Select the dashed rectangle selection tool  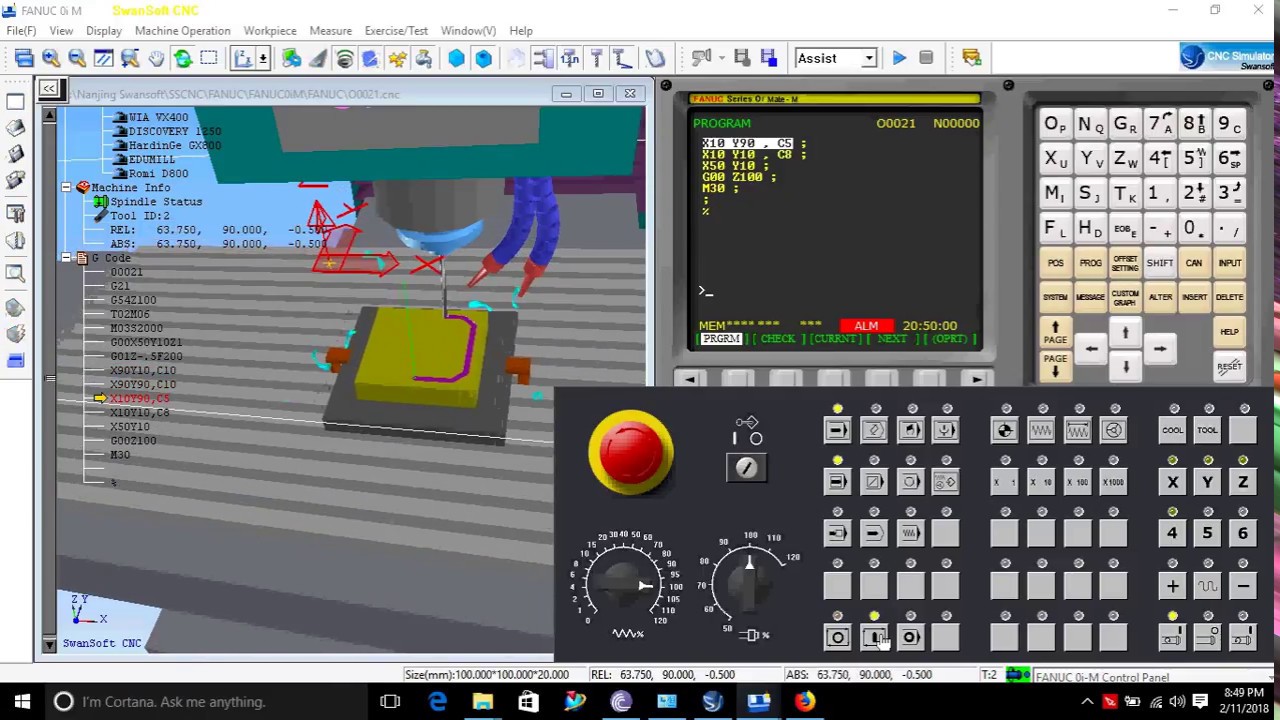(209, 58)
